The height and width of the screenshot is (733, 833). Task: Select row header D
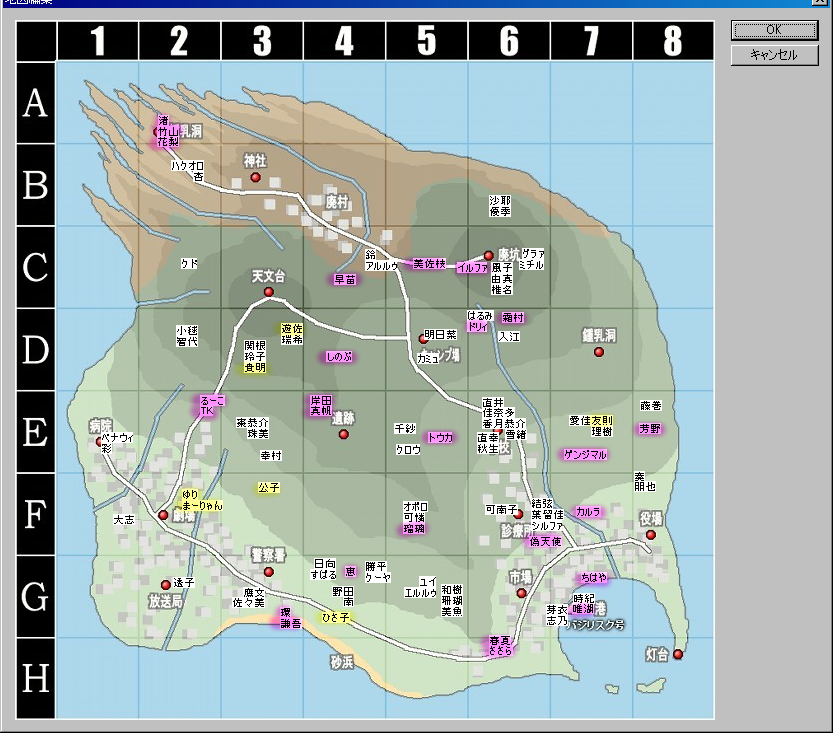[x=36, y=350]
